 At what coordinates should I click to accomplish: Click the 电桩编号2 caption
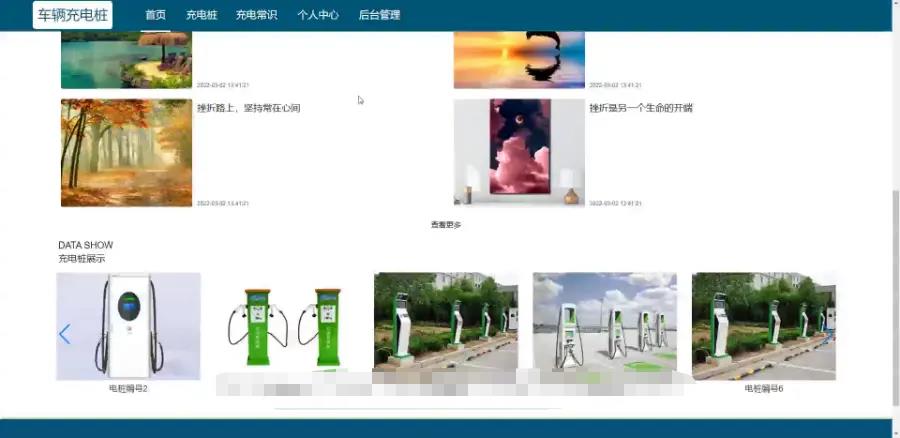[x=129, y=389]
